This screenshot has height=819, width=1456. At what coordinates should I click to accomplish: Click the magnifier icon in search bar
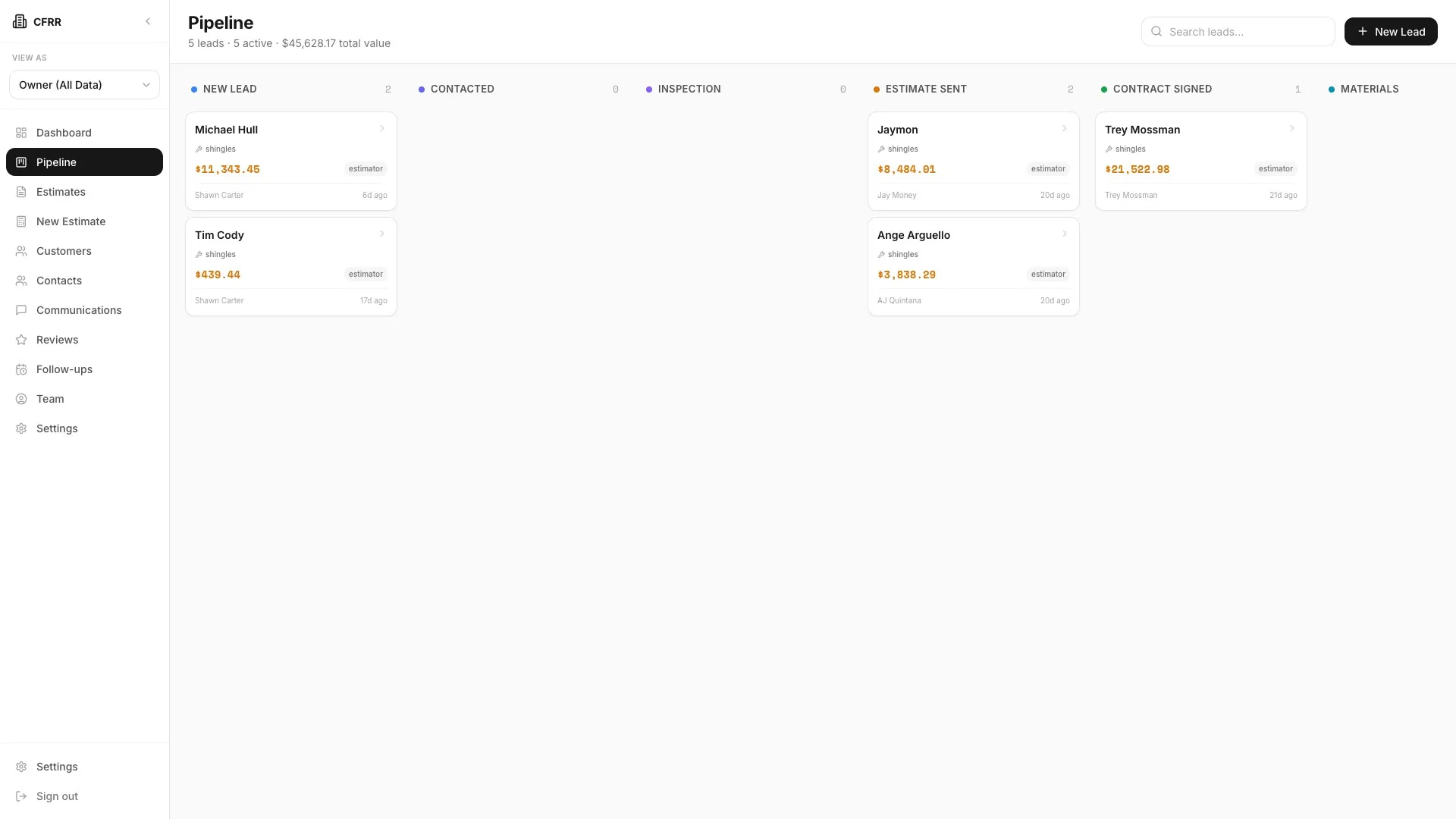tap(1156, 31)
